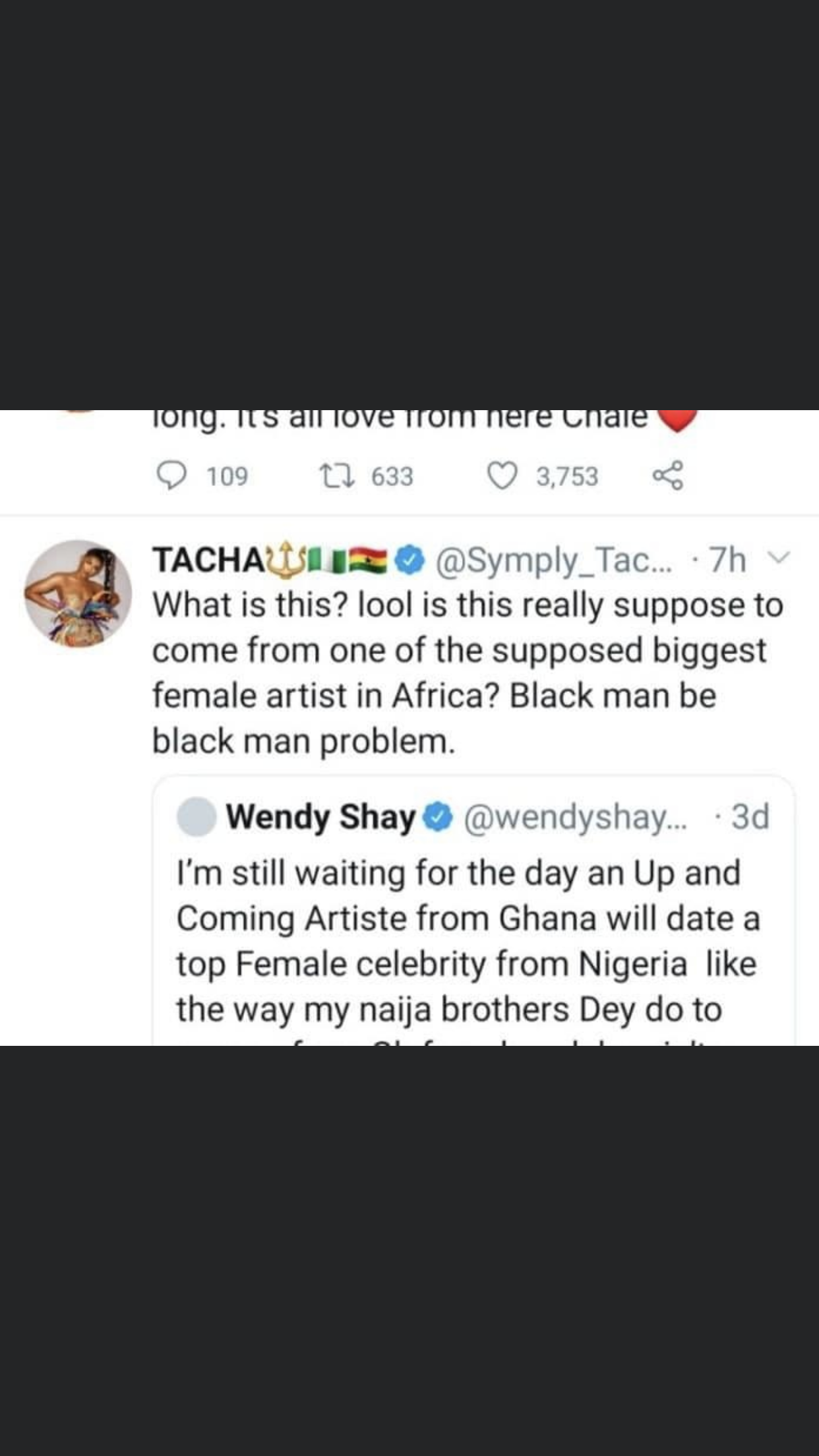Click Wendy Shay's gray avatar circle
Viewport: 819px width, 1456px height.
click(x=197, y=816)
